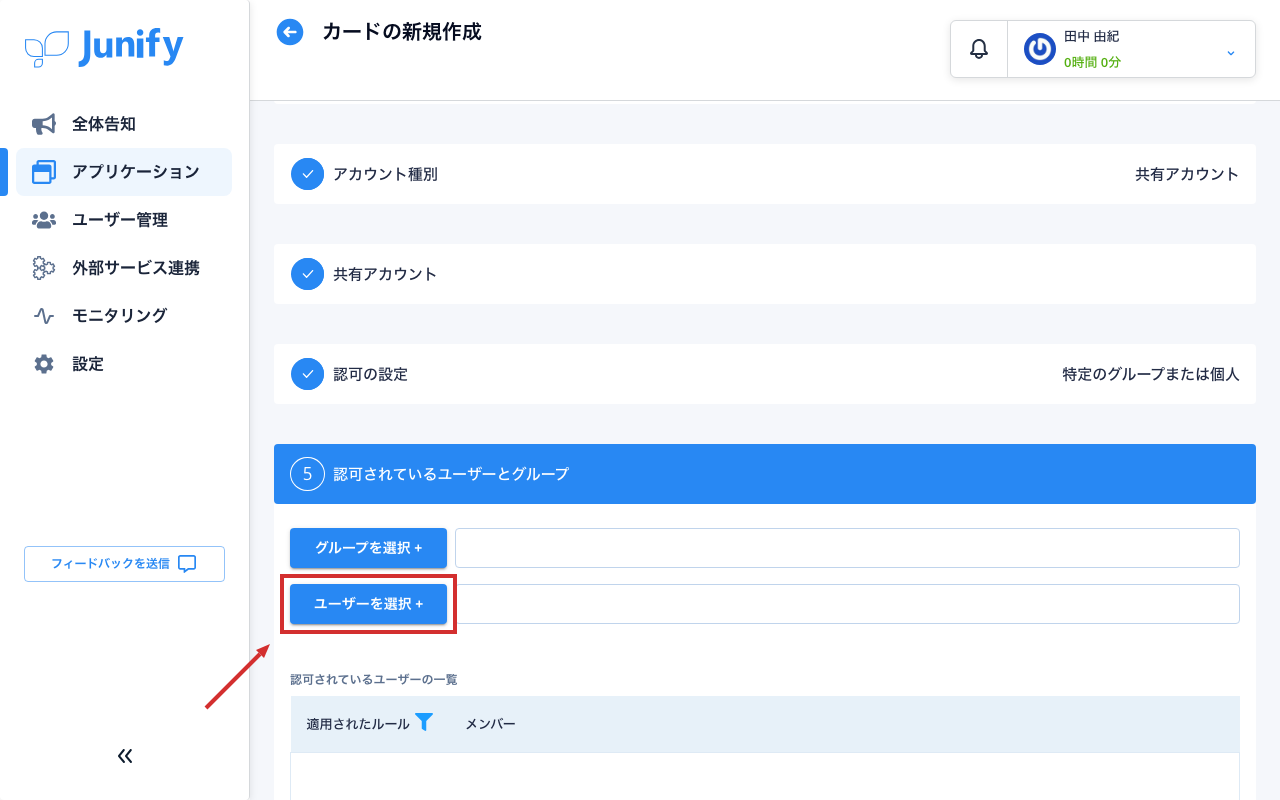Click the blue power avatar icon

click(x=1040, y=49)
